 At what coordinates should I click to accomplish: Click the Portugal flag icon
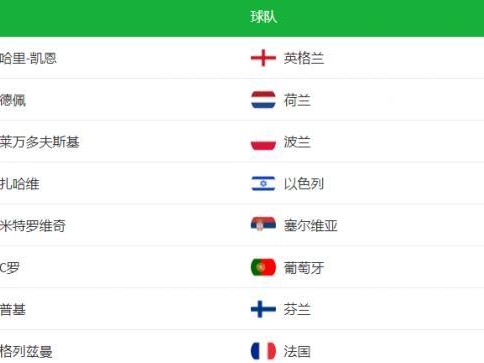(x=263, y=267)
